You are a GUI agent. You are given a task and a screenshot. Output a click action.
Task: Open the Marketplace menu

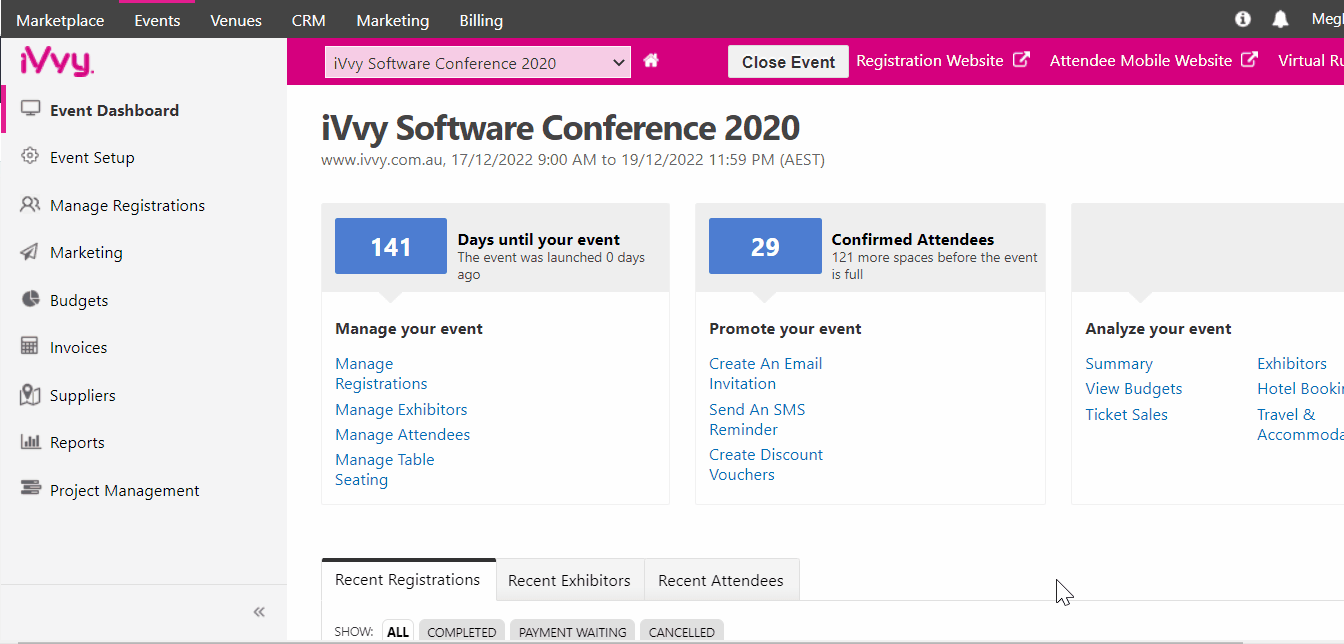point(60,20)
